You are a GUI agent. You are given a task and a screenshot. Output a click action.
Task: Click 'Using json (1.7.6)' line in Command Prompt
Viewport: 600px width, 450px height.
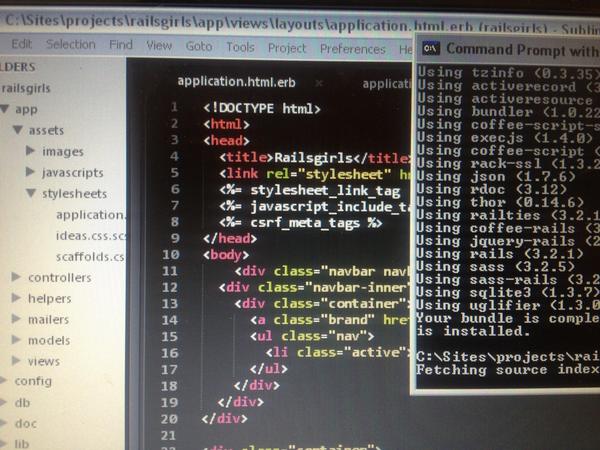pyautogui.click(x=496, y=176)
